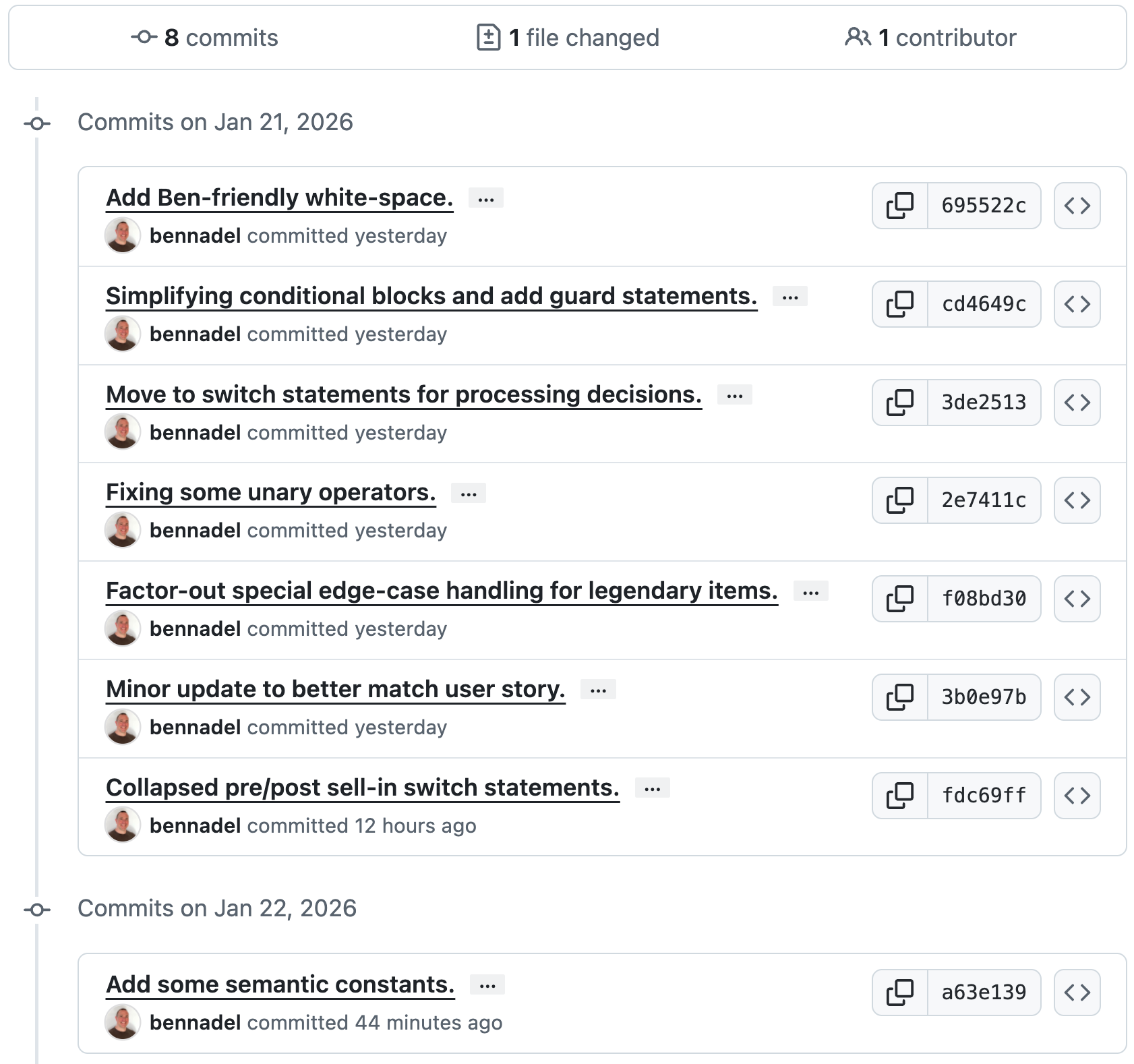Click bennadel's avatar on the legendary items commit
This screenshot has width=1134, height=1064.
point(123,628)
